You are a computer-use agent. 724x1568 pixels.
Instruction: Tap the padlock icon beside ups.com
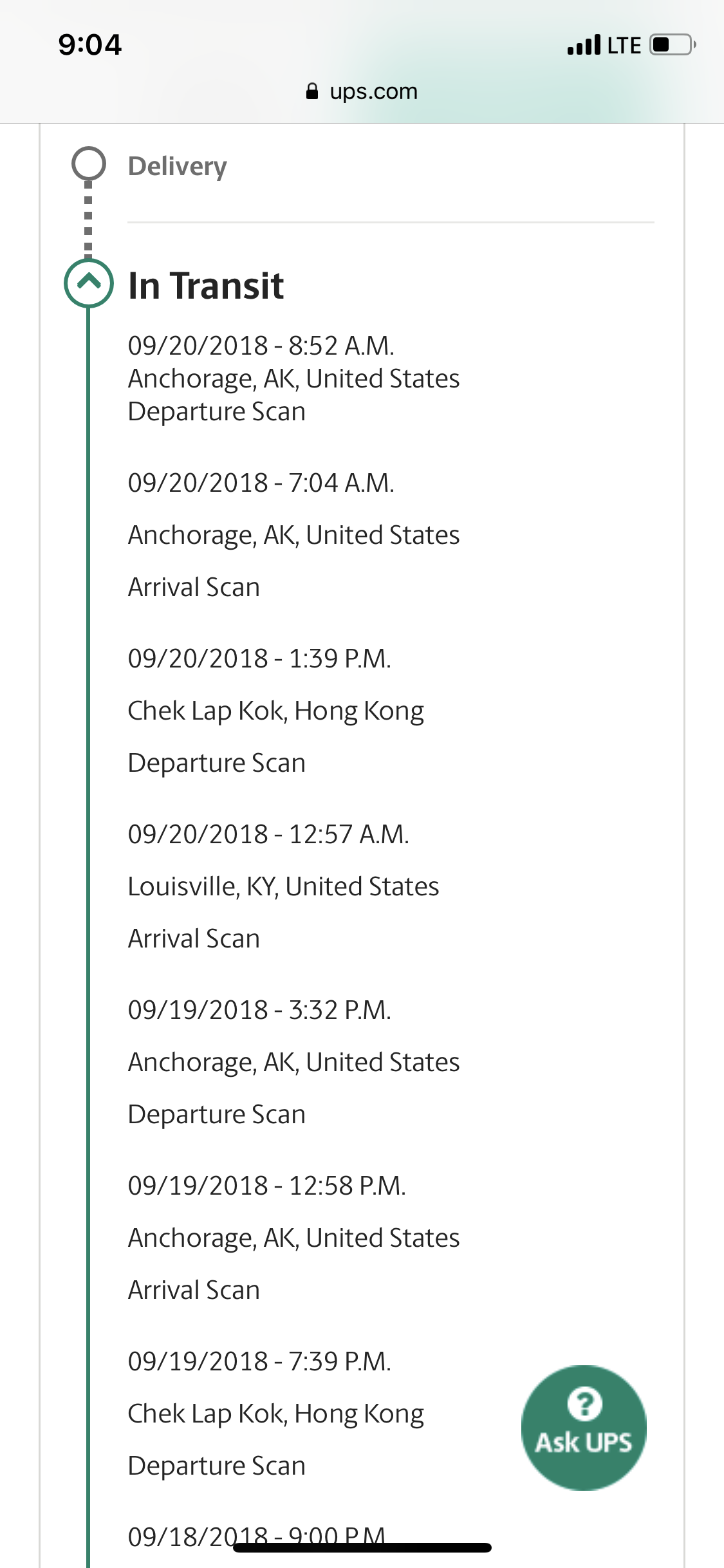pos(312,91)
